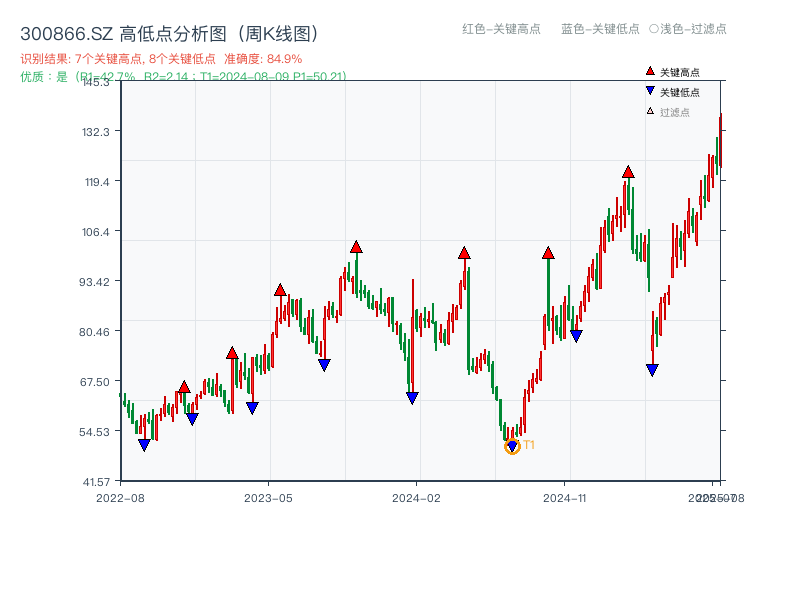This screenshot has width=800, height=600.
Task: Click the small circle icon before 浅色-过滤点
Action: 654,29
